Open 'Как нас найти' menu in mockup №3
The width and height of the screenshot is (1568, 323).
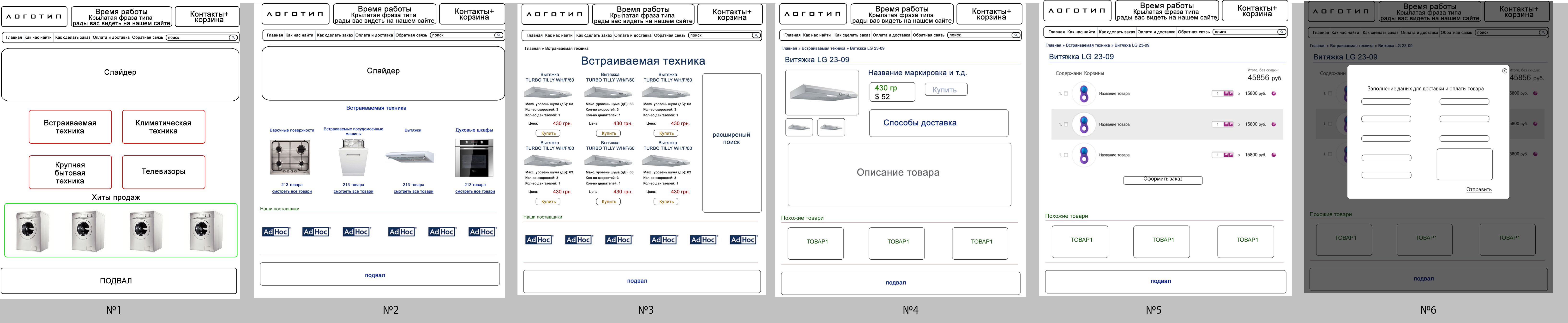(x=558, y=35)
